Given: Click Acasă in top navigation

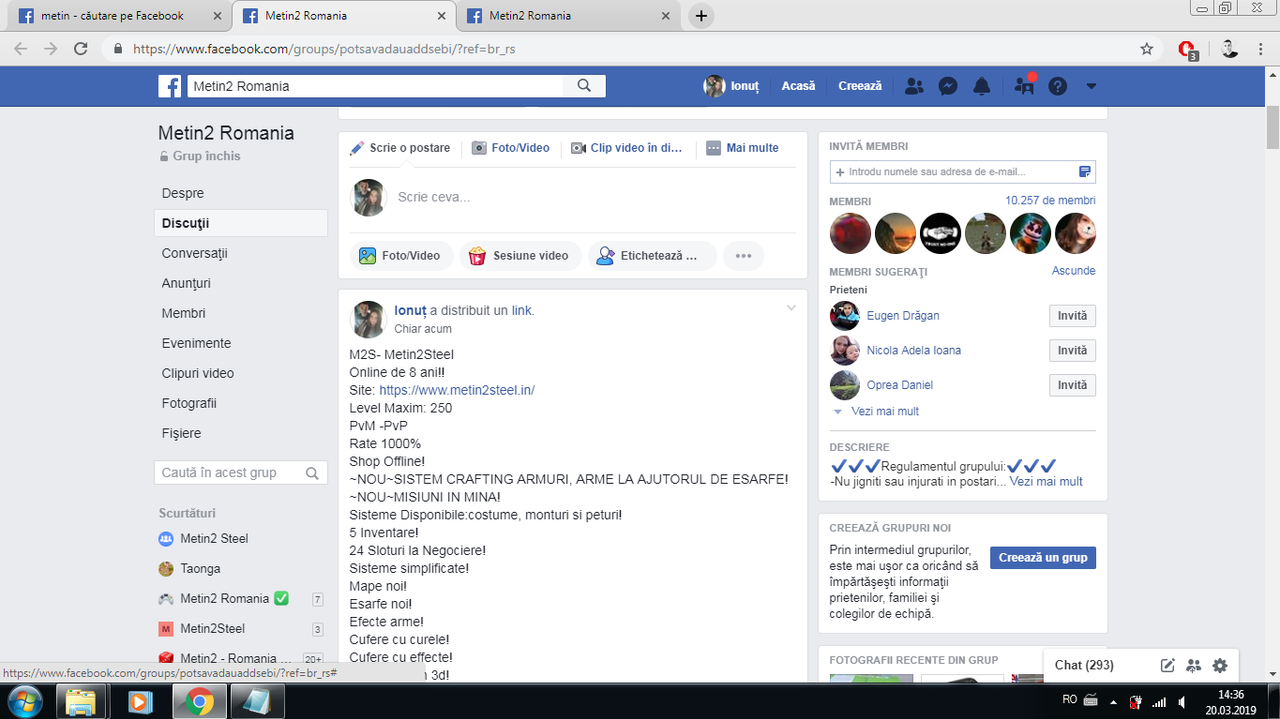Looking at the screenshot, I should coord(798,86).
